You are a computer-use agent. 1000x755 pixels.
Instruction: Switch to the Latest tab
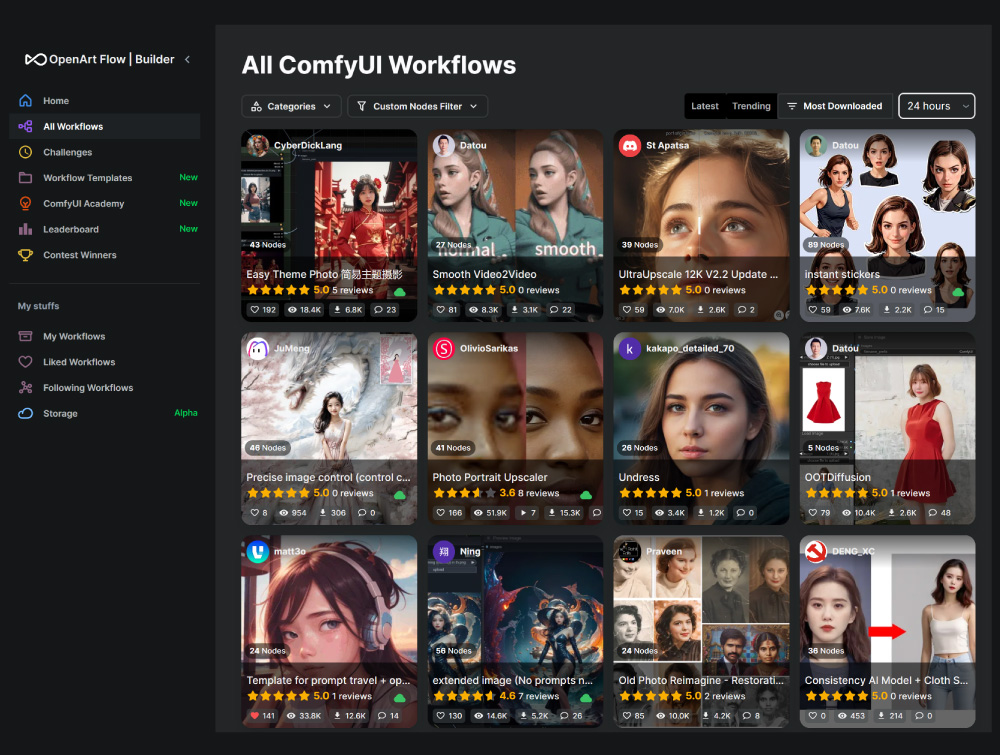pyautogui.click(x=705, y=106)
